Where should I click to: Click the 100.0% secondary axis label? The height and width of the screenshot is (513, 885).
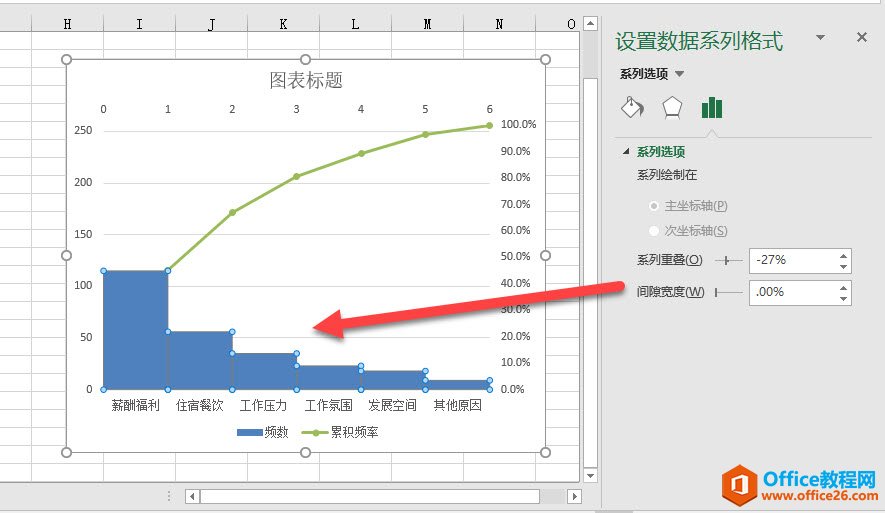[518, 124]
